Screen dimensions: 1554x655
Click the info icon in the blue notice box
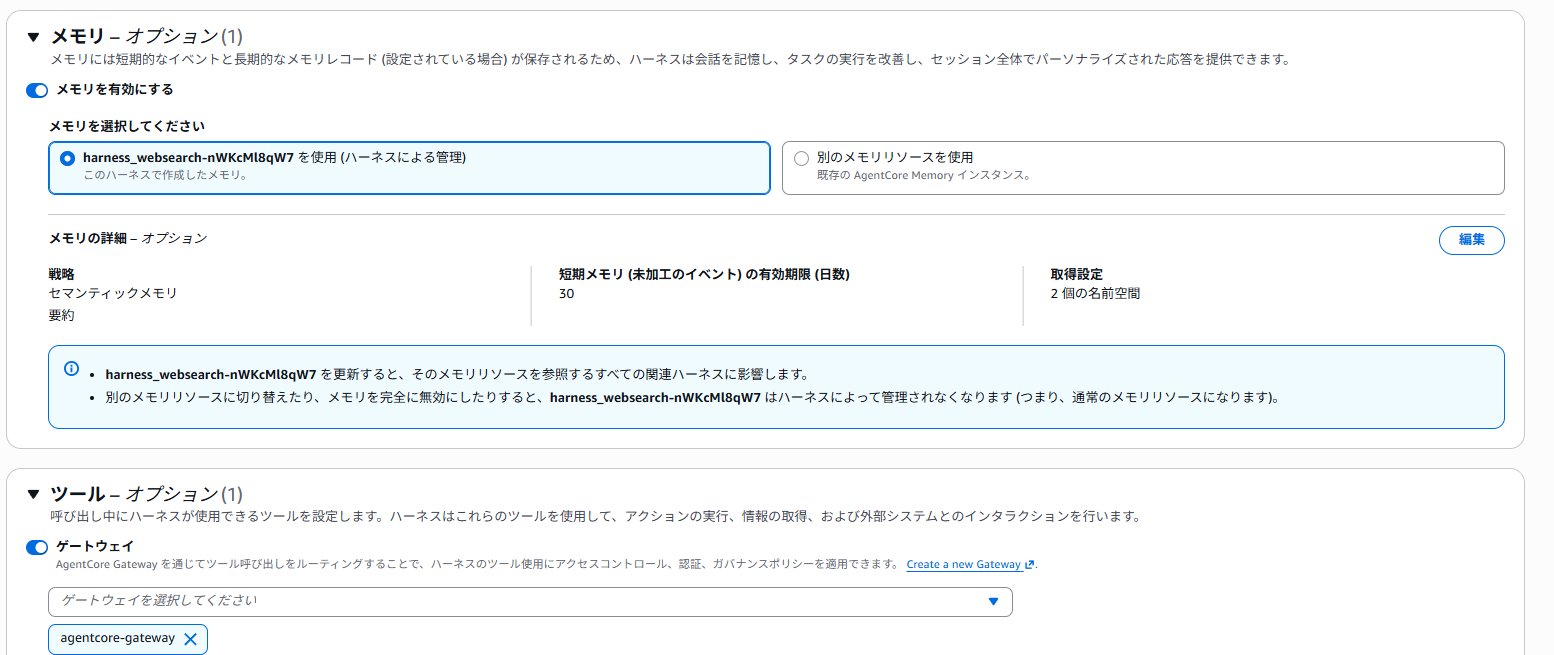tap(72, 368)
